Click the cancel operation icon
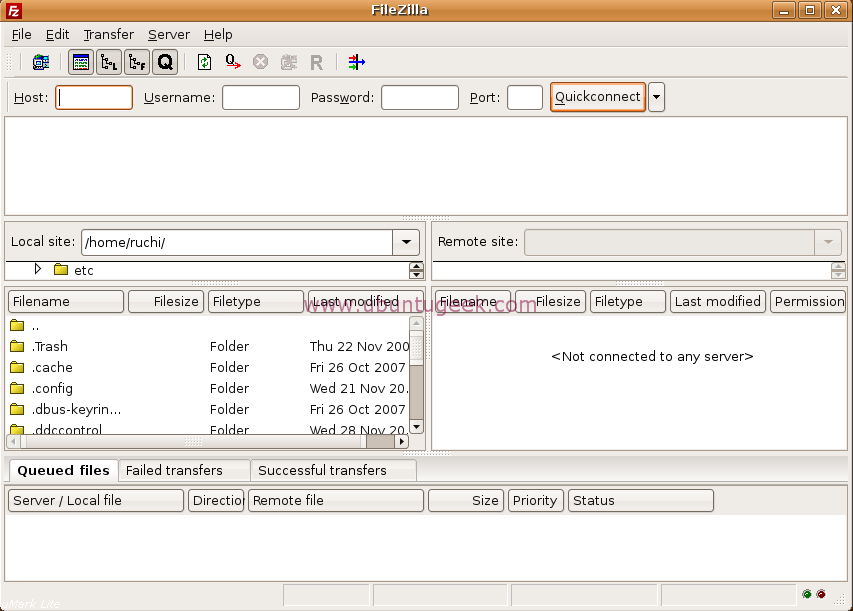Viewport: 853px width, 611px height. point(261,63)
